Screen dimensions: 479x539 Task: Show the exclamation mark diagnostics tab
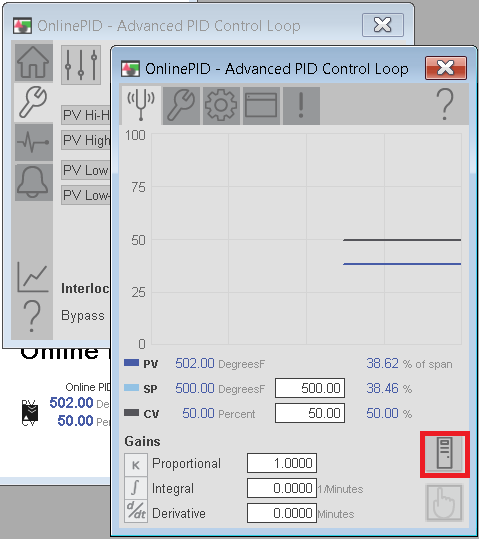pos(301,105)
